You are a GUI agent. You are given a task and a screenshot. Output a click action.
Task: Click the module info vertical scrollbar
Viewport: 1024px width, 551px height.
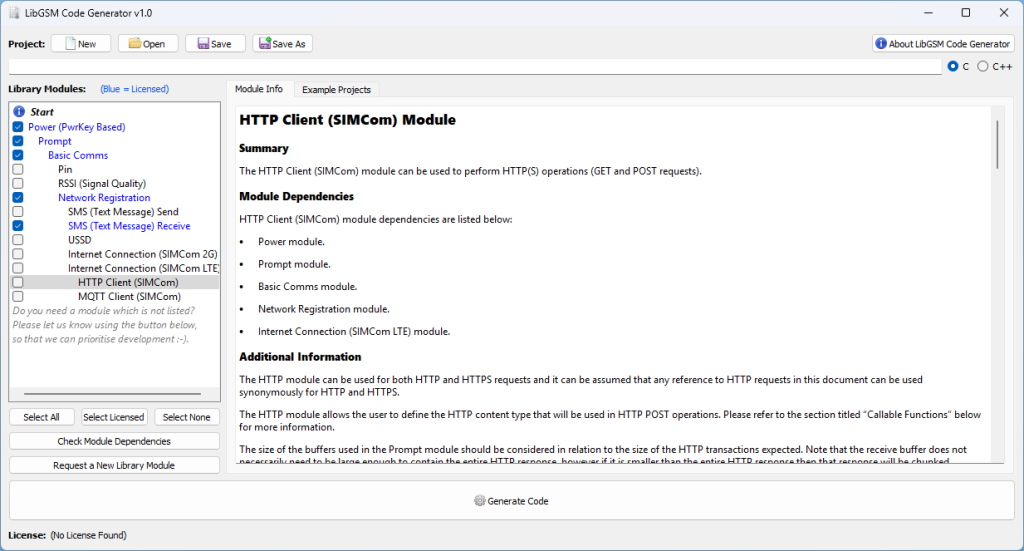(997, 144)
